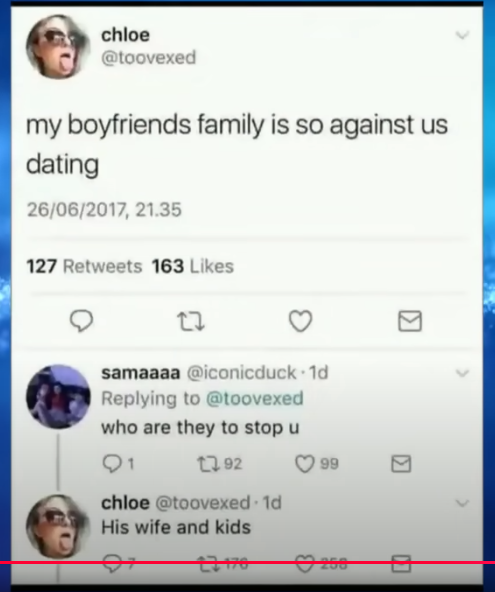The image size is (495, 592).
Task: Retweet the main tweet about boyfriends family
Action: 191,321
